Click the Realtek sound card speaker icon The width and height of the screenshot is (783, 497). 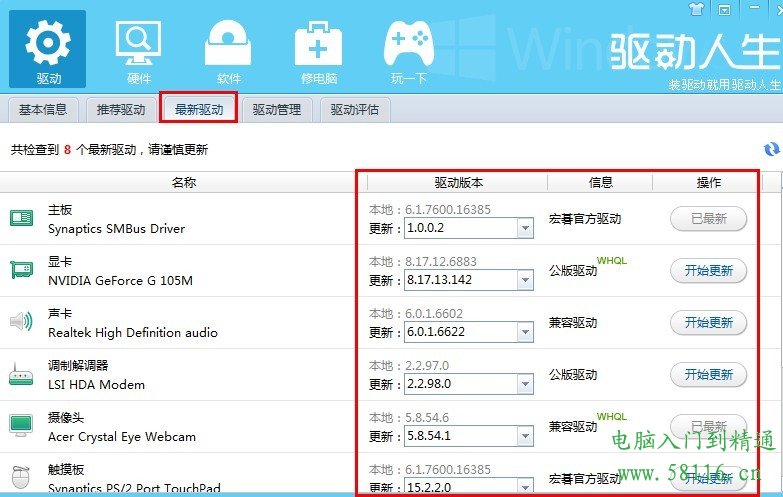point(21,322)
